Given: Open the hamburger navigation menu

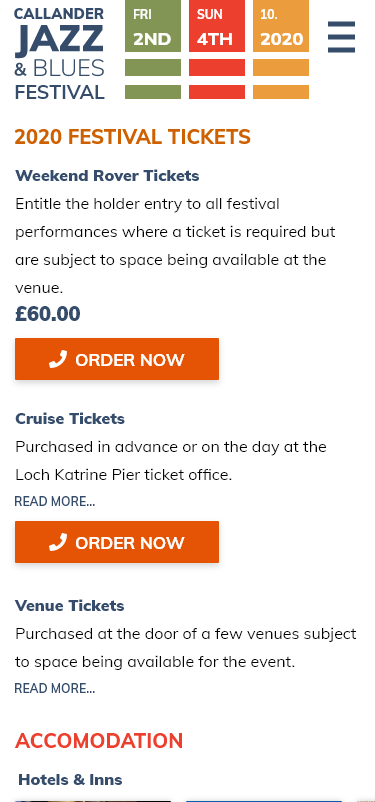Looking at the screenshot, I should coord(341,37).
